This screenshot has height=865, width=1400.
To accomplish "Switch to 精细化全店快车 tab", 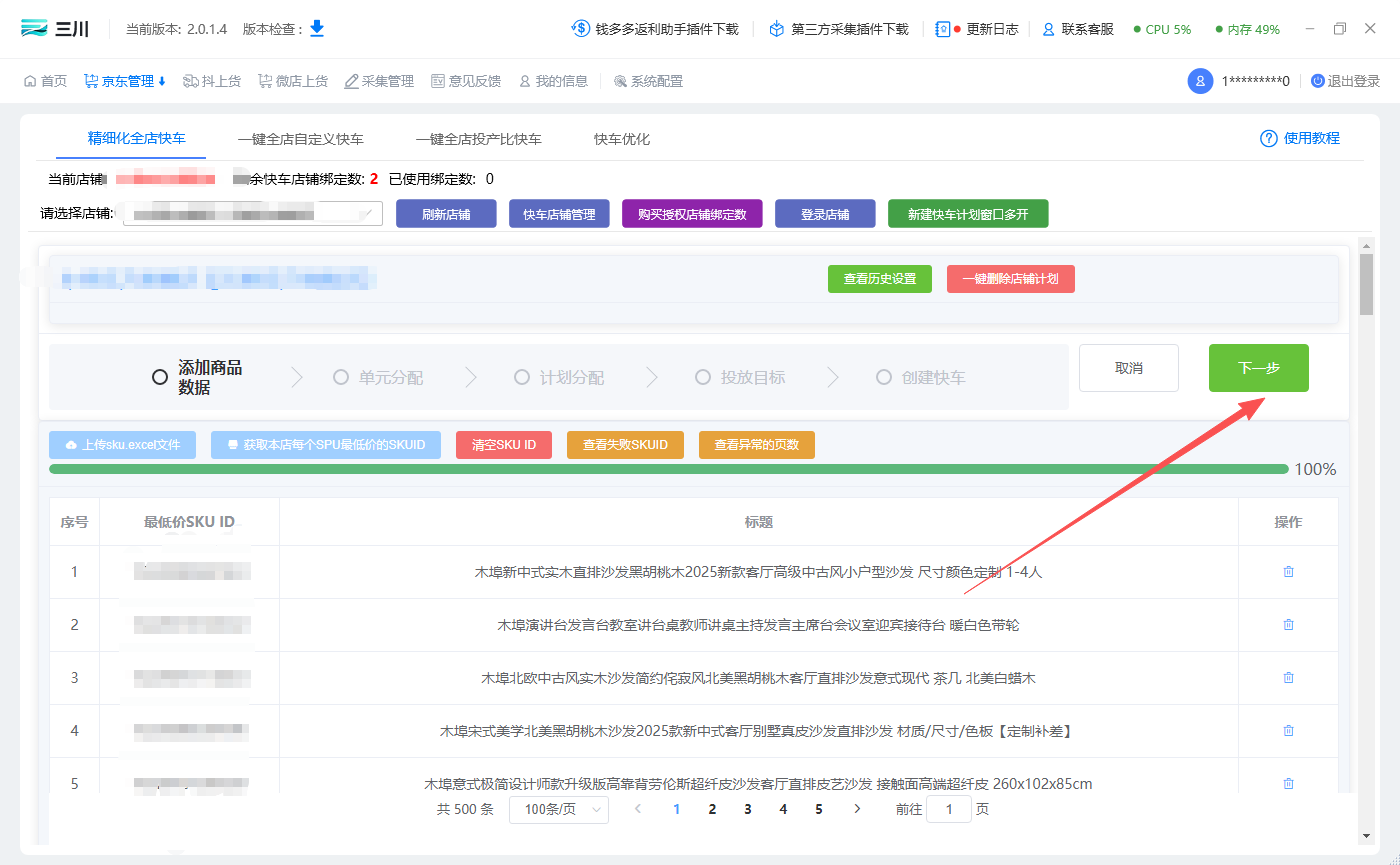I will click(137, 138).
